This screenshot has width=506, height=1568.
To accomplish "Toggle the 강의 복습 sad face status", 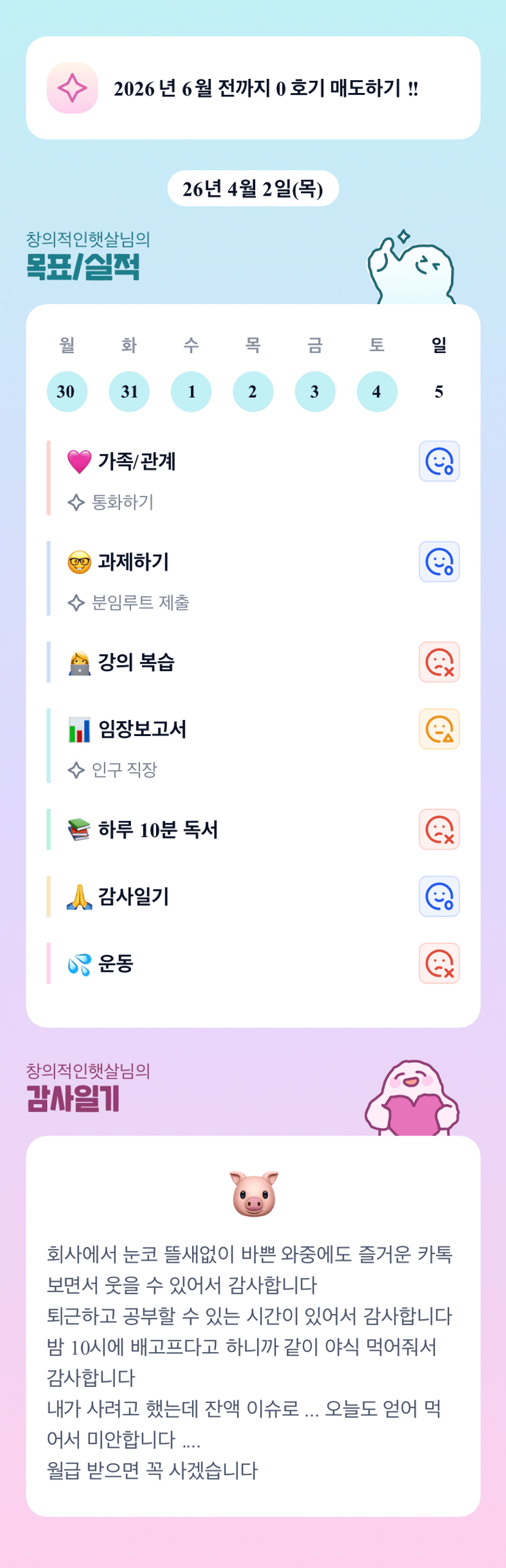I will pos(439,662).
